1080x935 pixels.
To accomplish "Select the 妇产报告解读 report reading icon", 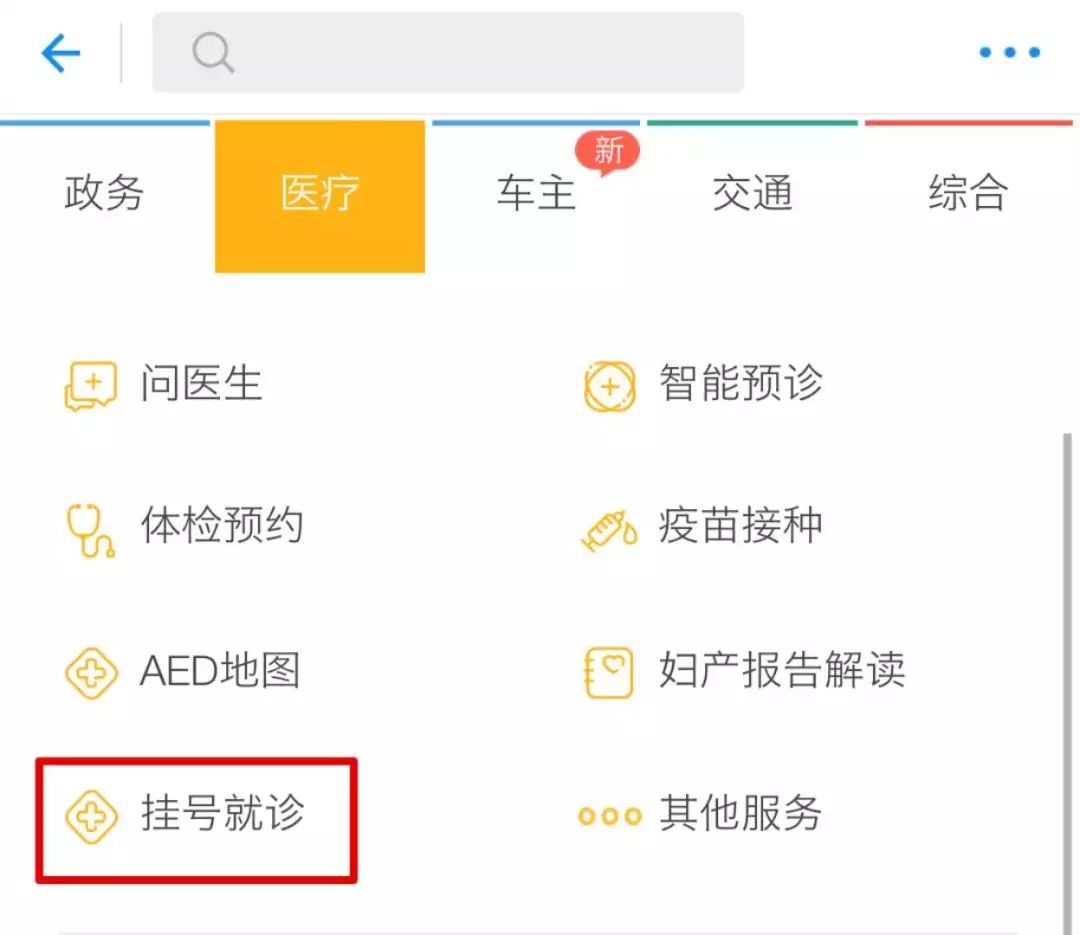I will point(610,671).
